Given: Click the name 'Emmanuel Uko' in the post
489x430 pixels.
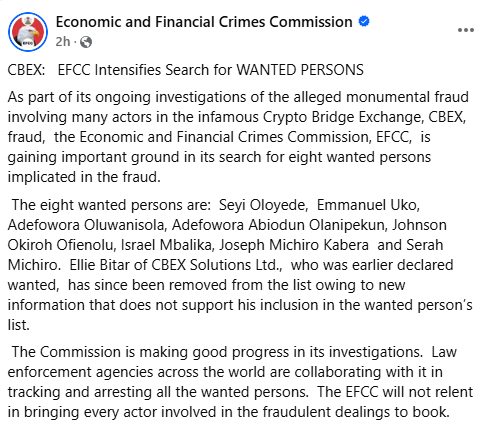Looking at the screenshot, I should coord(367,205).
